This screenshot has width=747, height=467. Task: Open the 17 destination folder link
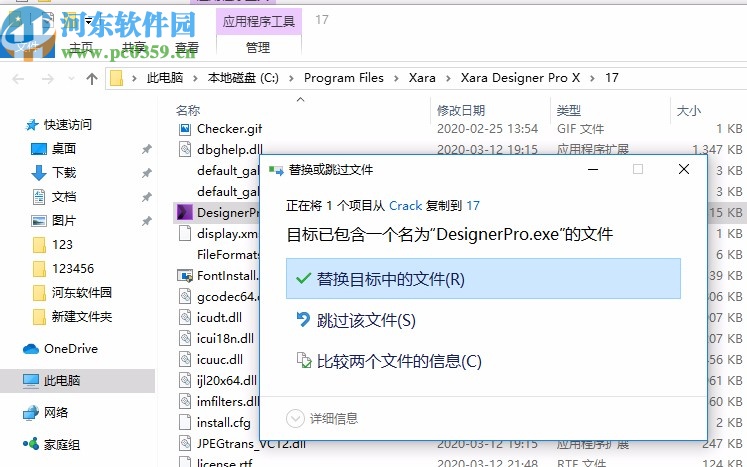(473, 205)
